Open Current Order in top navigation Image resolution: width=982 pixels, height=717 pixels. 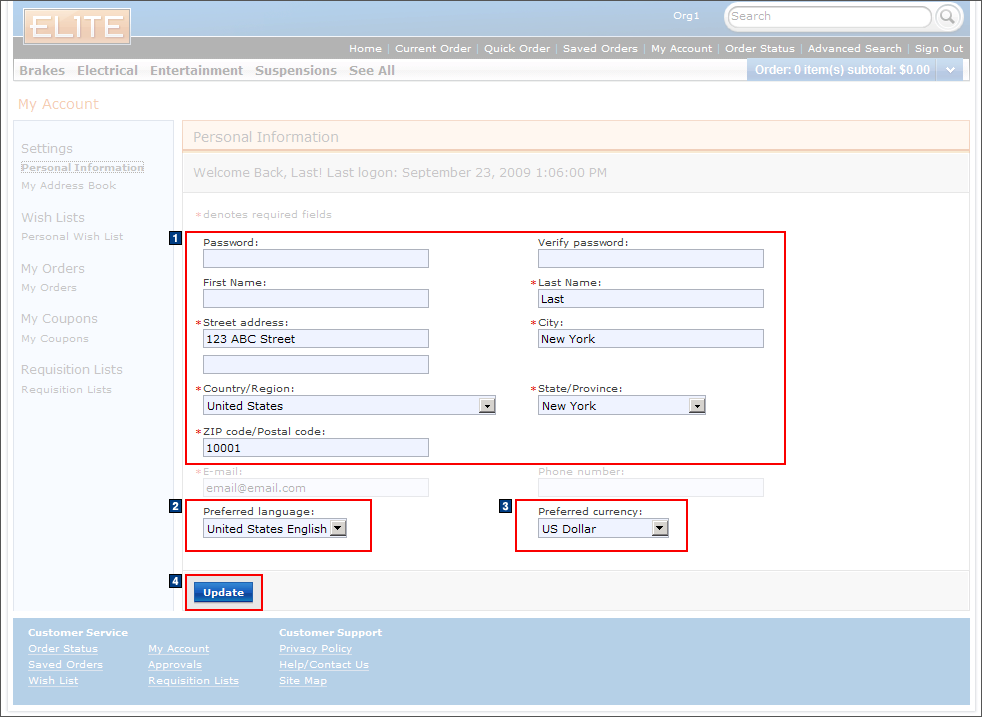tap(433, 48)
